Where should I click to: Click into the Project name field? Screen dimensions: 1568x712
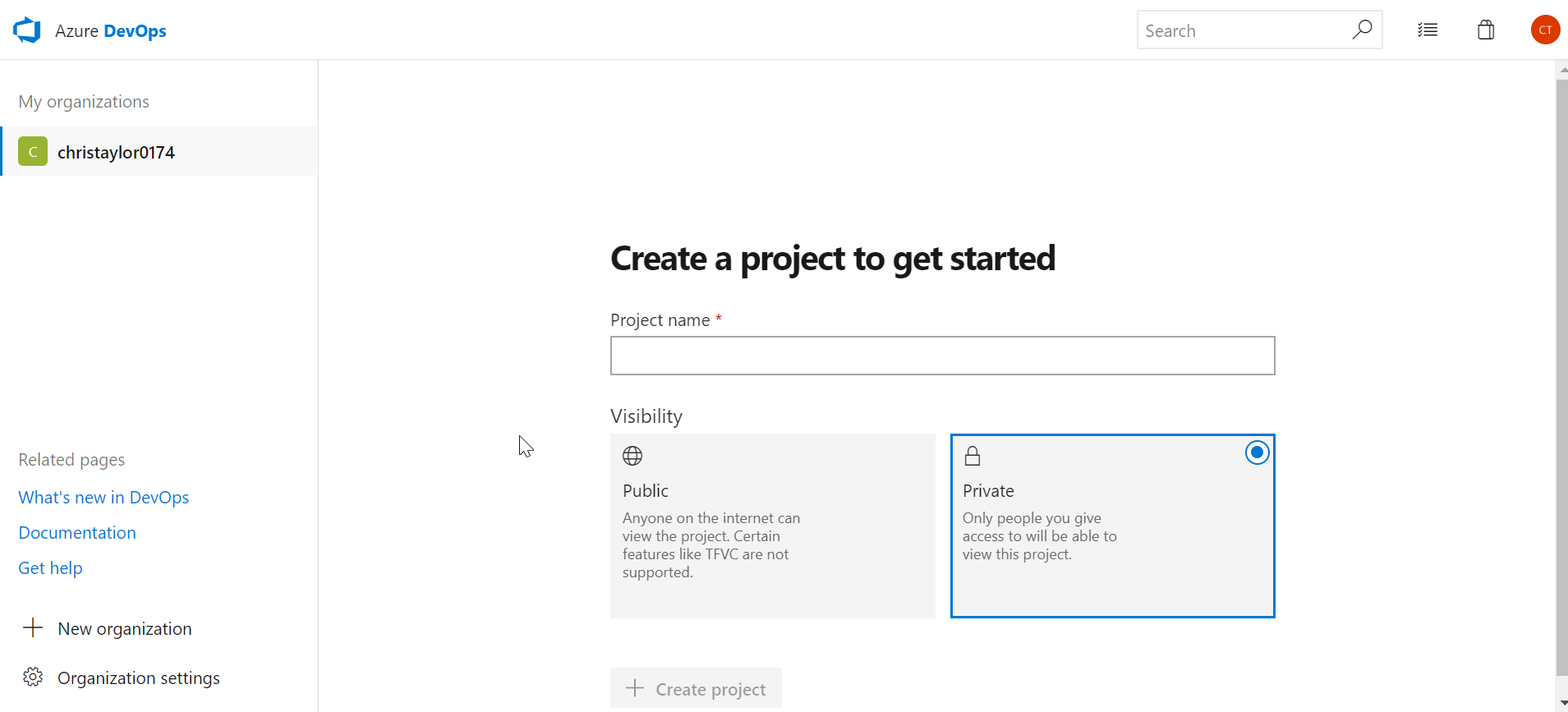[942, 356]
